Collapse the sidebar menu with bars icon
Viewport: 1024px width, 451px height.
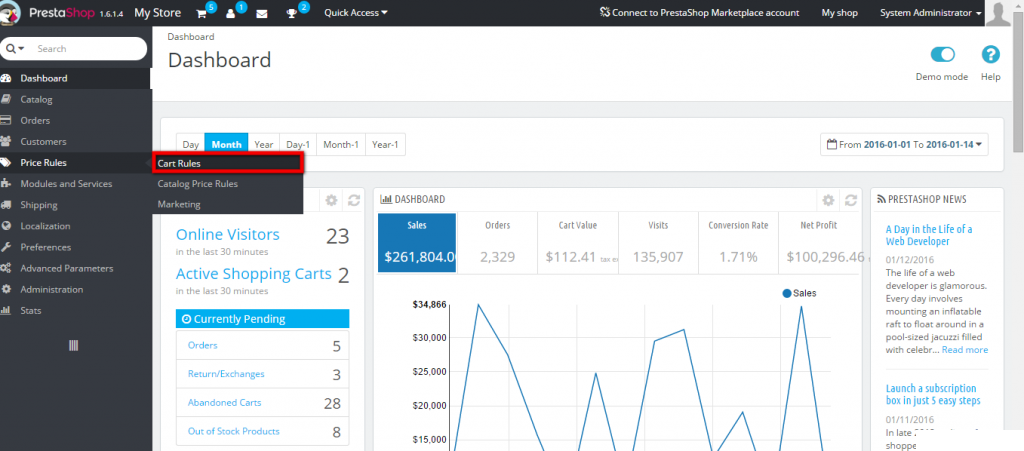tap(73, 345)
